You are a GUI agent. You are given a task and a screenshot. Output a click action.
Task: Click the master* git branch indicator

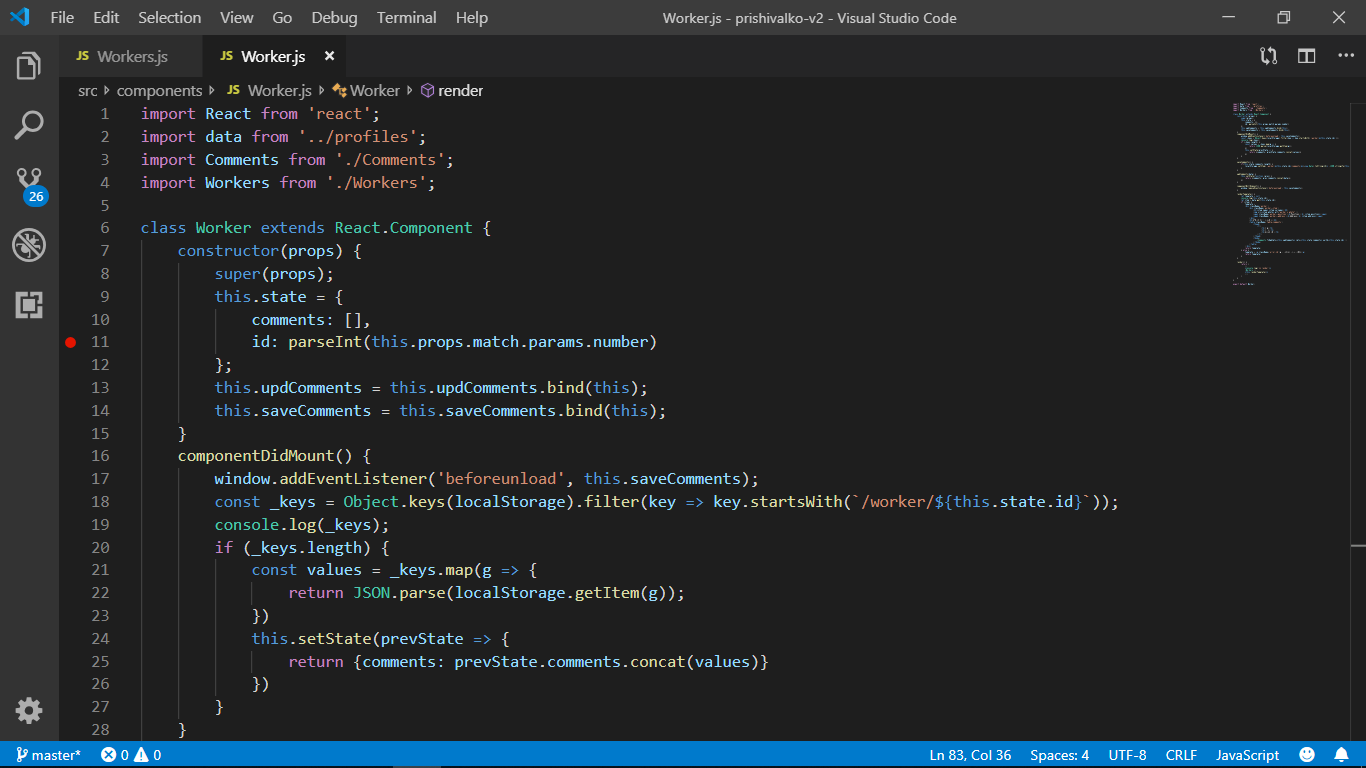49,755
